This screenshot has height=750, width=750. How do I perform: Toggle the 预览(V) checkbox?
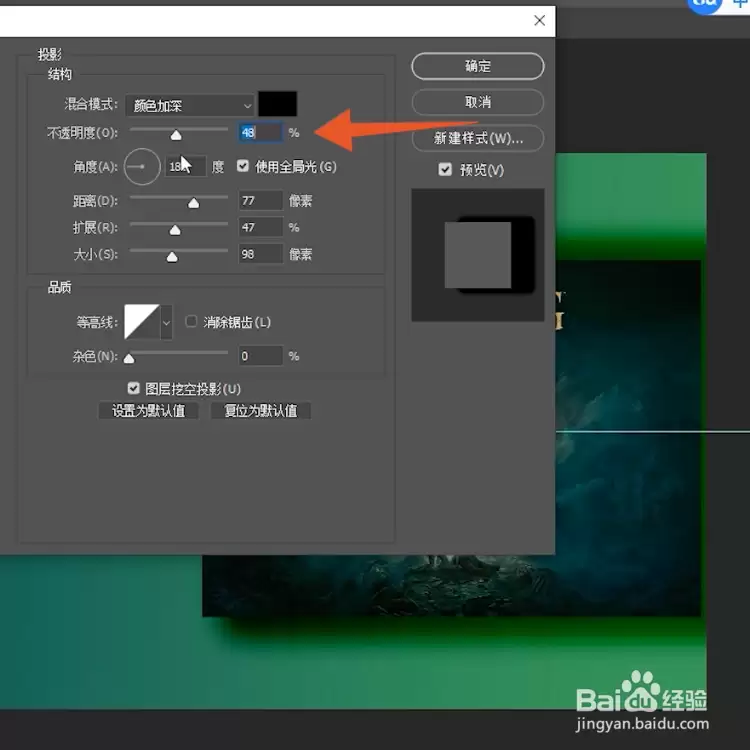tap(445, 169)
